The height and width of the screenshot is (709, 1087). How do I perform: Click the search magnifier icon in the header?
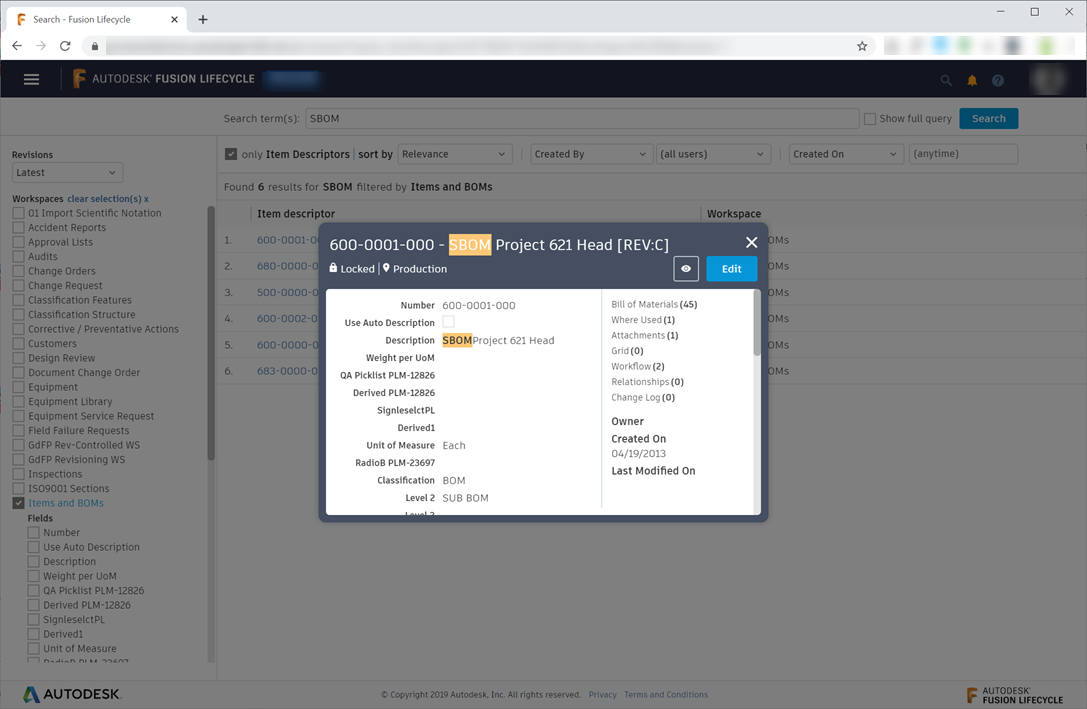tap(946, 79)
